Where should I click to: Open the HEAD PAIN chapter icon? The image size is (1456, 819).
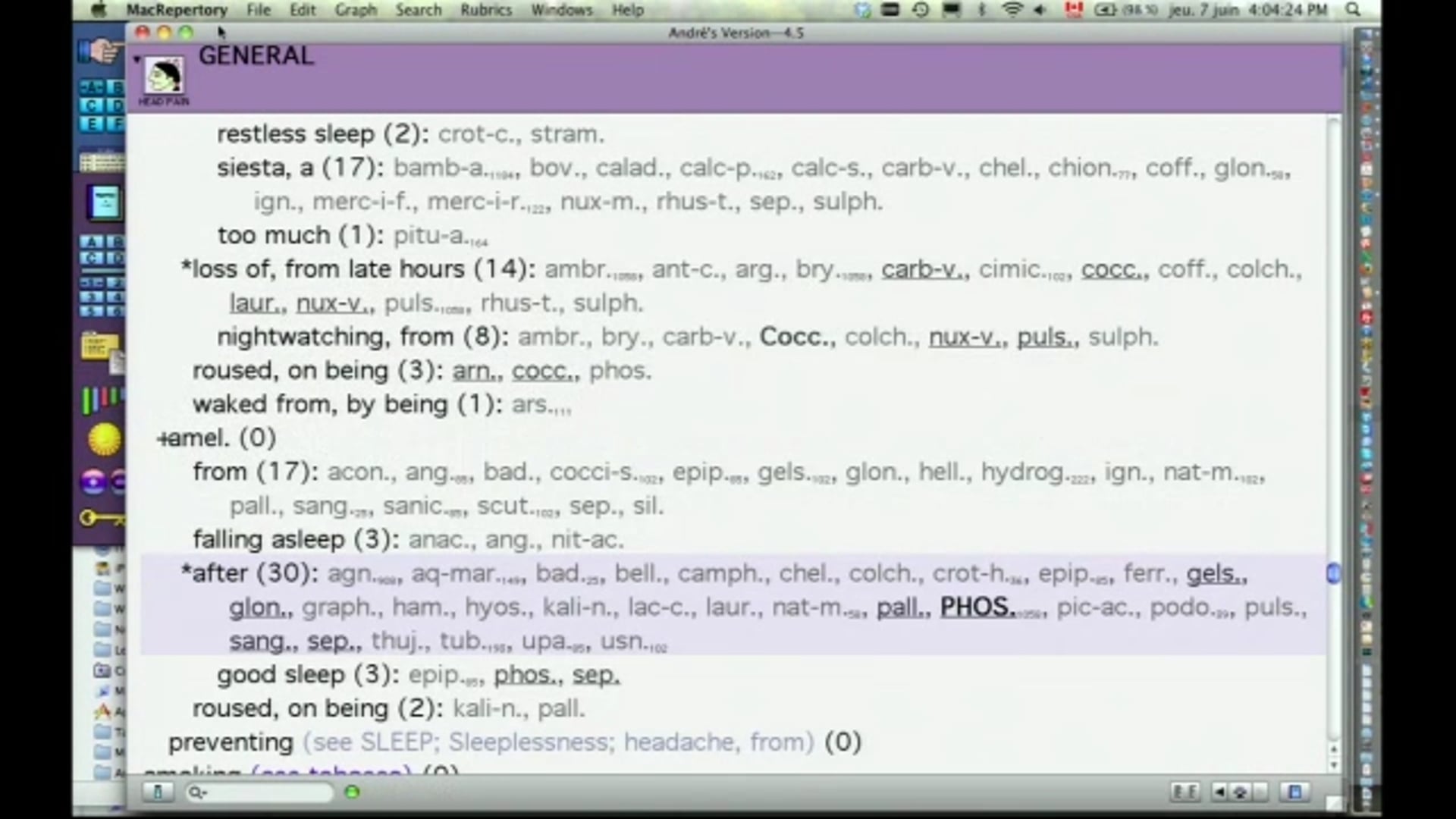coord(163,76)
